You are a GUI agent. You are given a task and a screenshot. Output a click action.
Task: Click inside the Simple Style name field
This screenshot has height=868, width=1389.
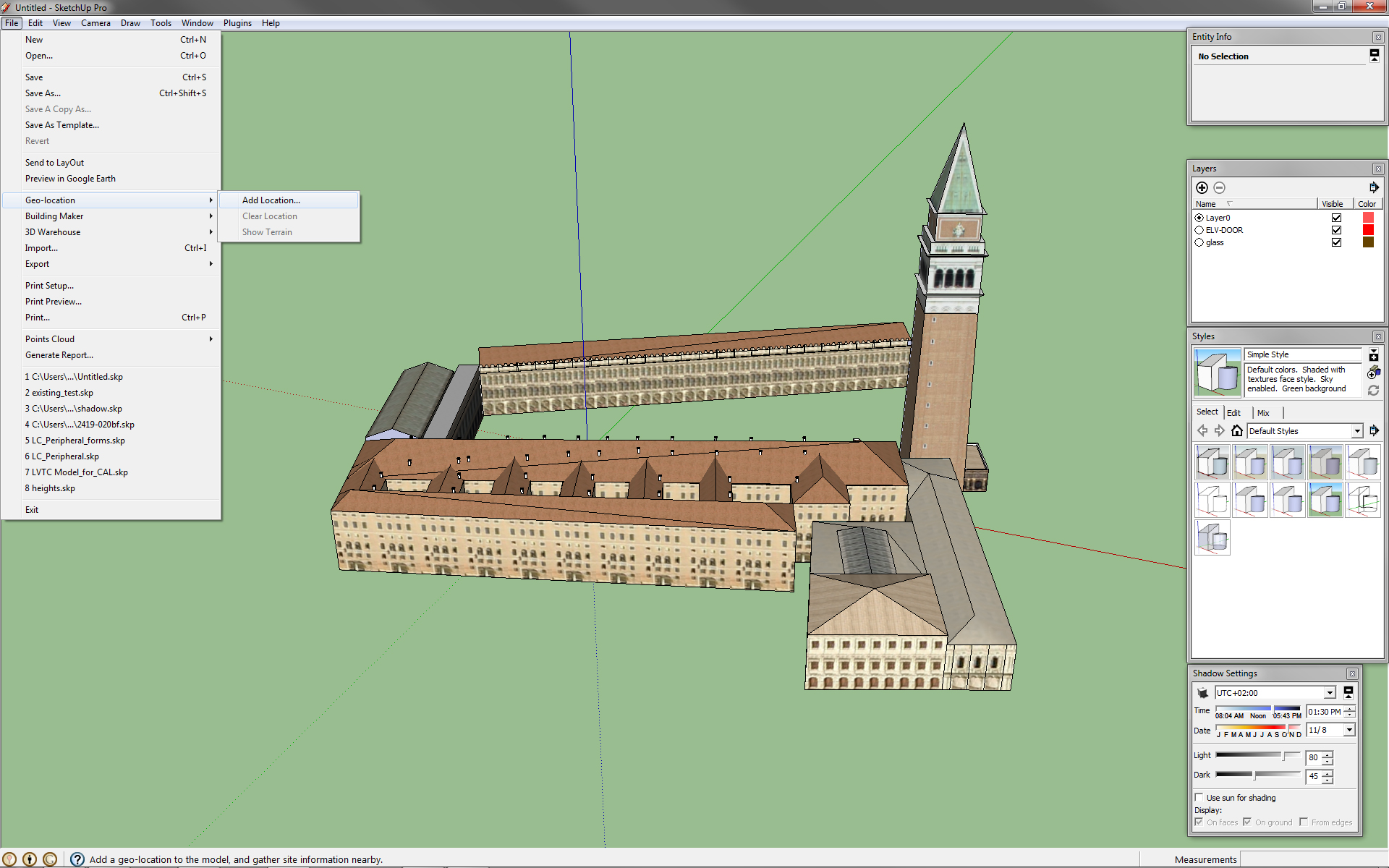tap(1302, 354)
